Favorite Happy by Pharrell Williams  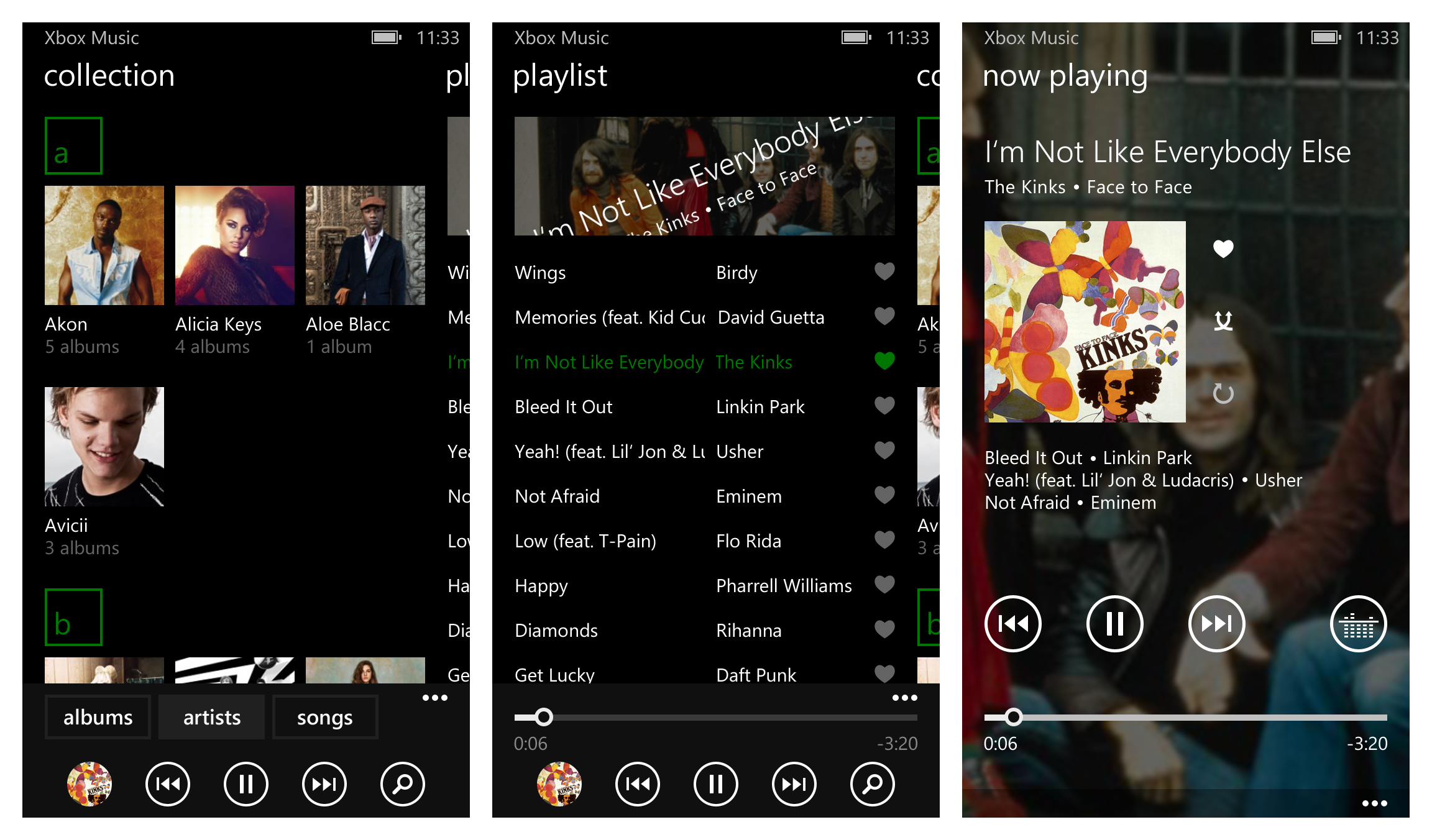pos(884,584)
